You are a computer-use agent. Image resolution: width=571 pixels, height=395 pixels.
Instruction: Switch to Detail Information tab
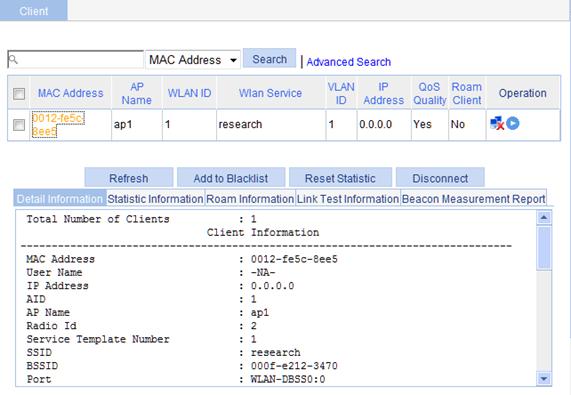point(60,199)
